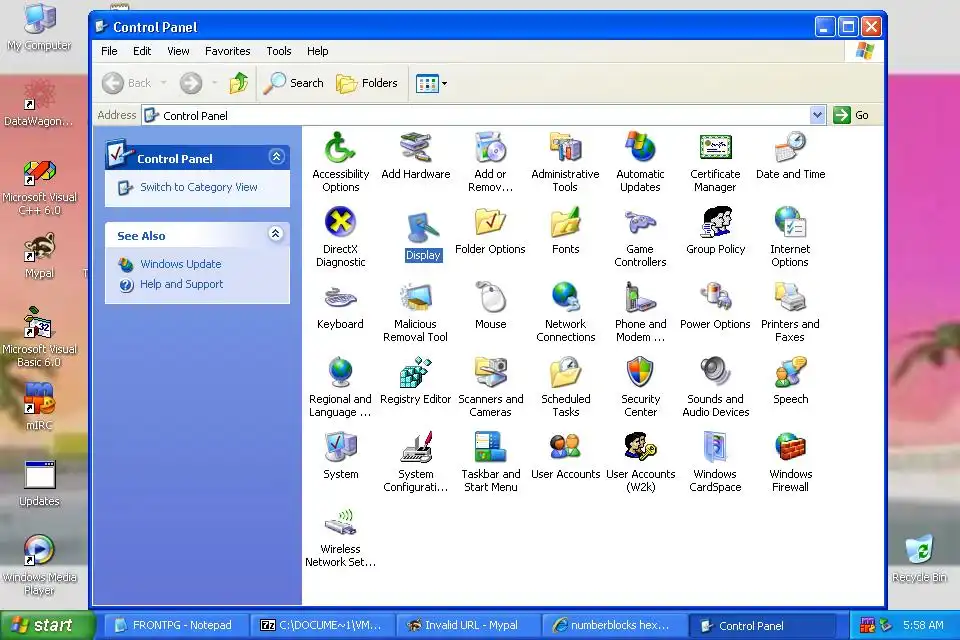960x640 pixels.
Task: Open Game Controllers icon
Action: [x=640, y=222]
